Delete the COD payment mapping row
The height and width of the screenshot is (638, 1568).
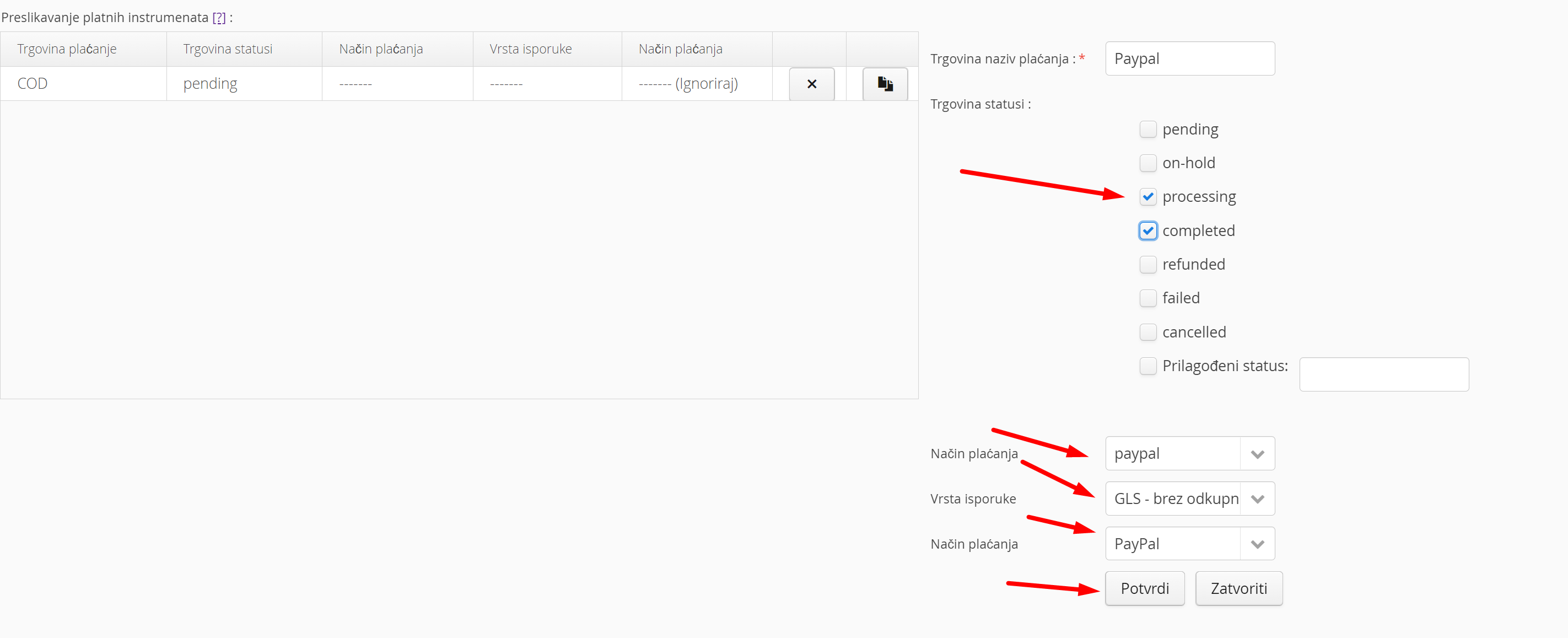(811, 84)
